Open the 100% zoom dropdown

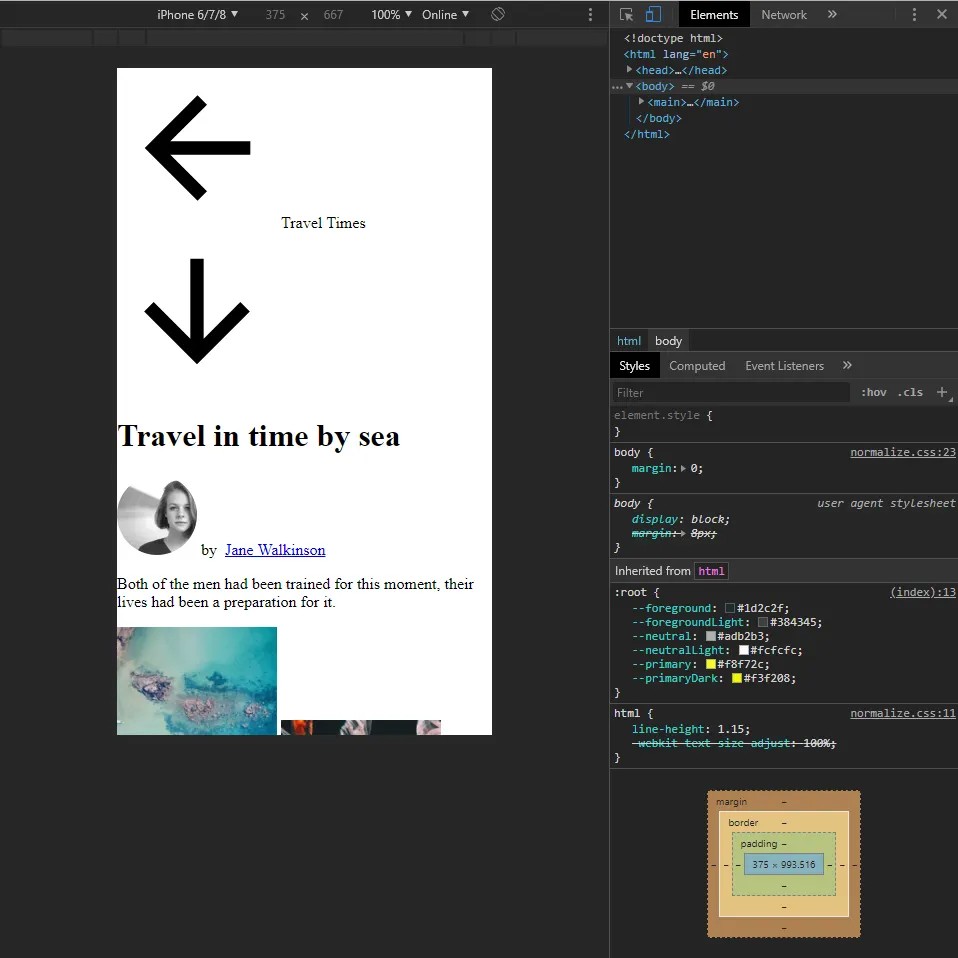click(391, 15)
